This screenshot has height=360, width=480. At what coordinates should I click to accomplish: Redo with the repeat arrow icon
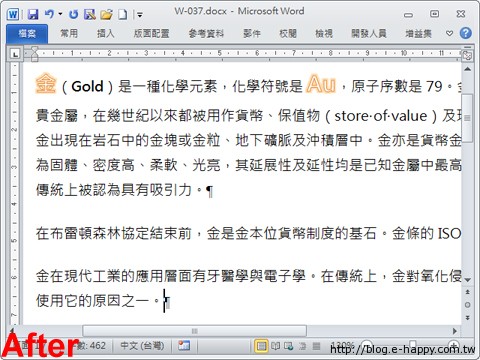73,14
